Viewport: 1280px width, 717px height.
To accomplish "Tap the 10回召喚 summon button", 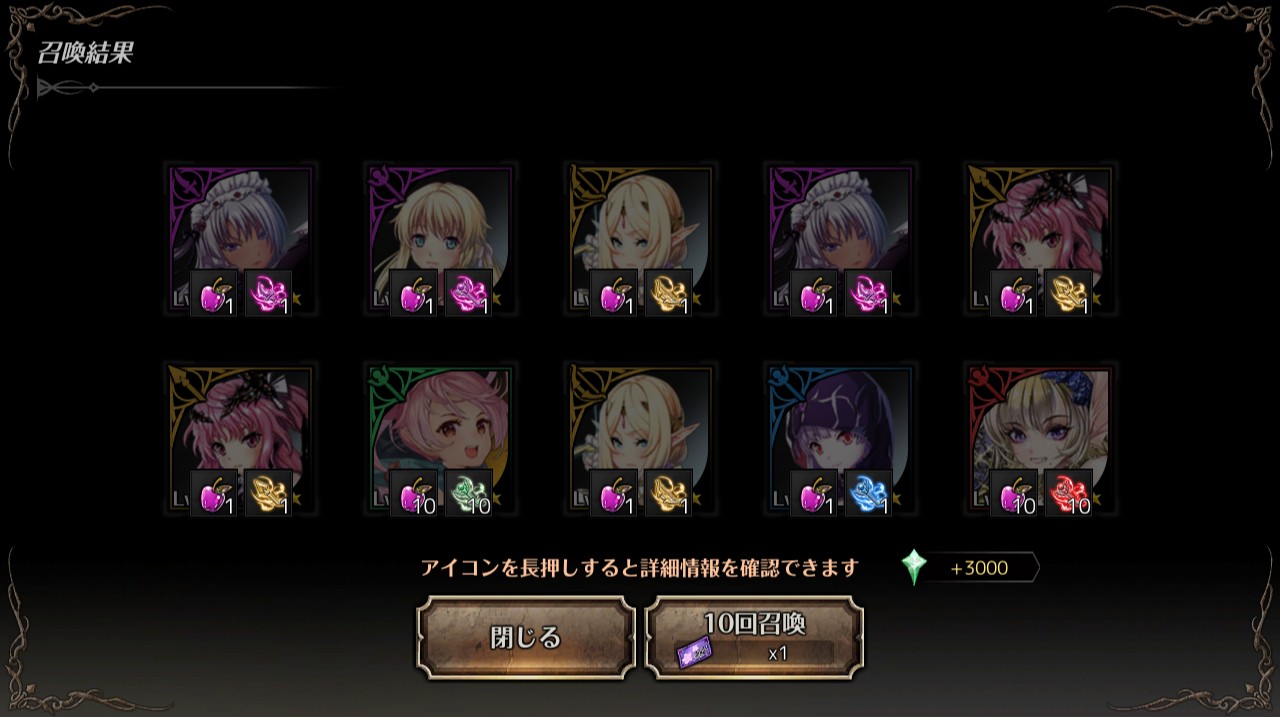I will (x=754, y=638).
